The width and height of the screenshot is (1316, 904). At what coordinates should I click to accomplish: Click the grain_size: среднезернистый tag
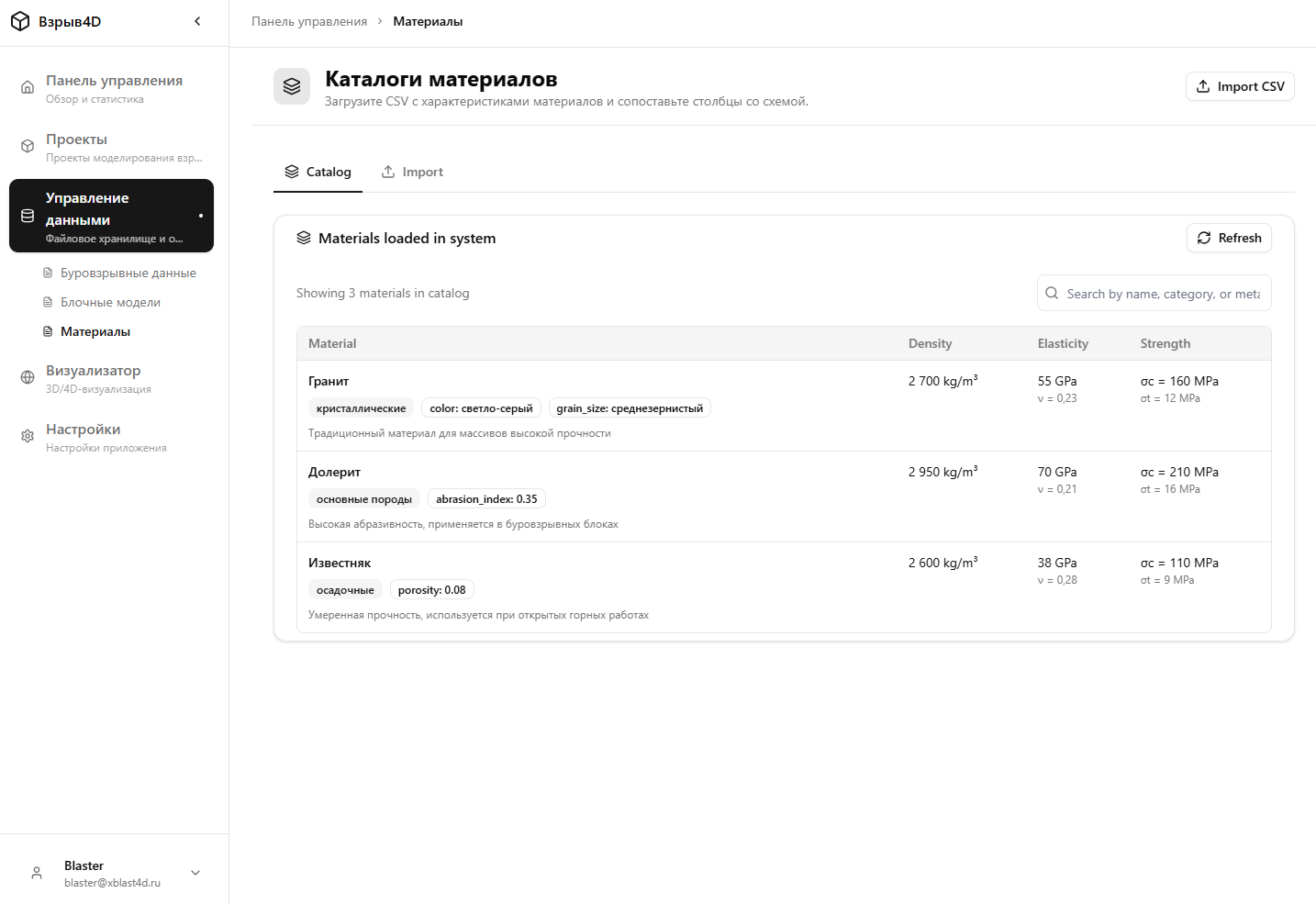[630, 408]
